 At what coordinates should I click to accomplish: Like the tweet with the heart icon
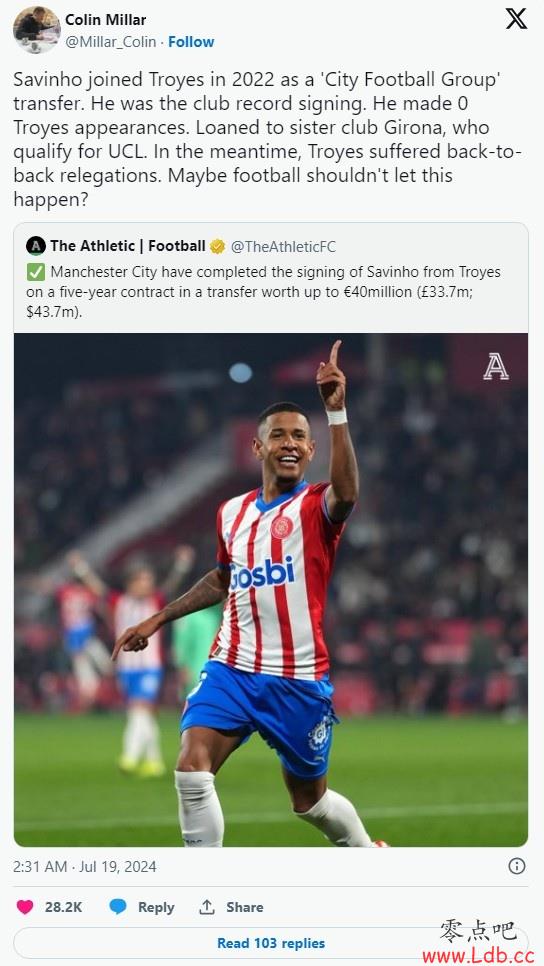[25, 907]
